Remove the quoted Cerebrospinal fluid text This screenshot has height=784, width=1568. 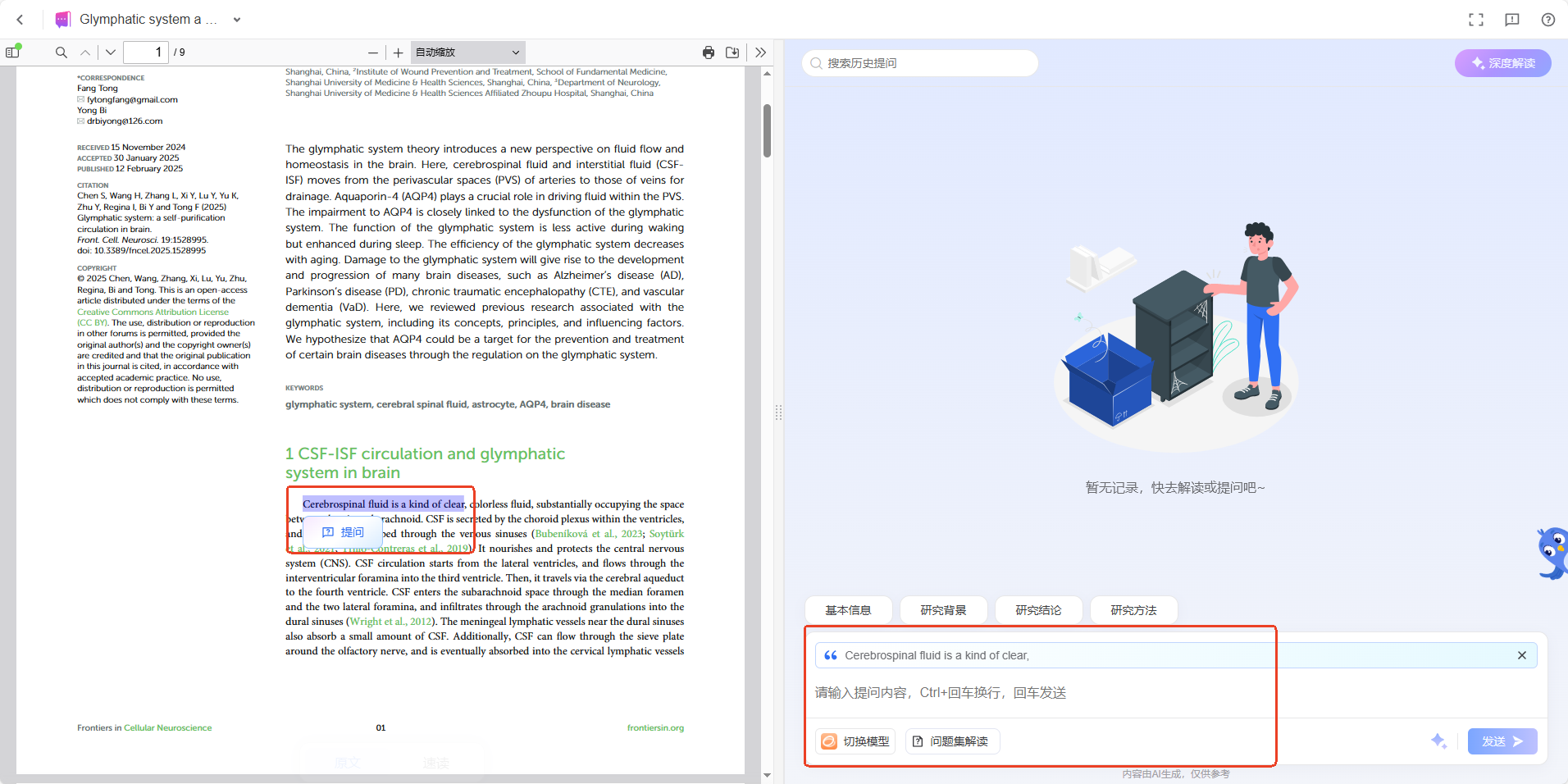pos(1522,655)
